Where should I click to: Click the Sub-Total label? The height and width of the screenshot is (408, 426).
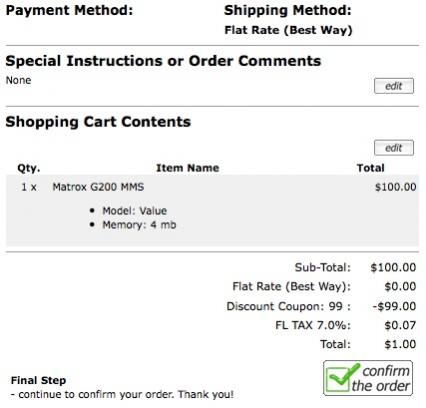click(323, 267)
